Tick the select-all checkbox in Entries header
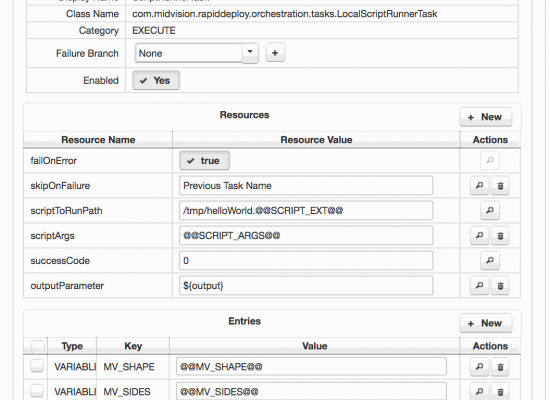Screen dimensions: 550x400 [38, 346]
